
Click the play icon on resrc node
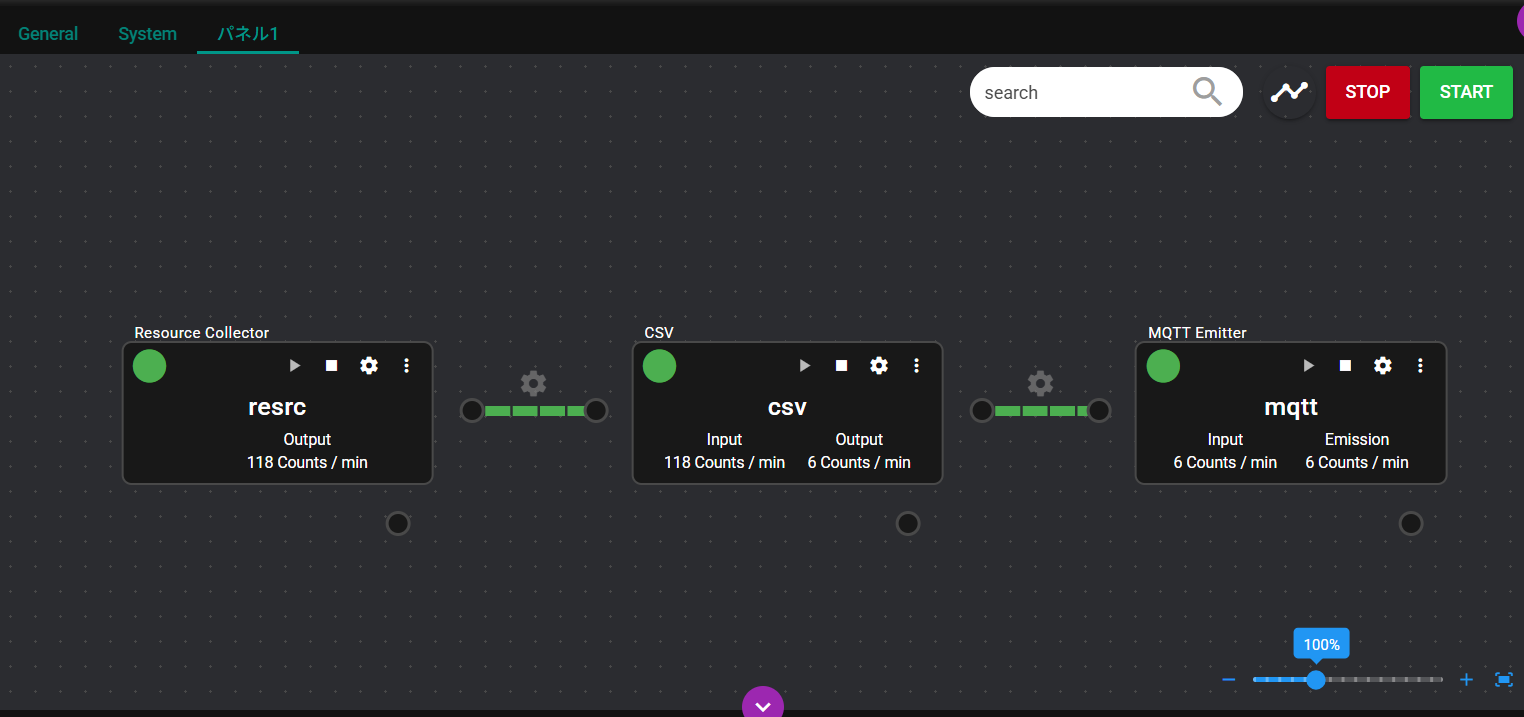(x=295, y=366)
